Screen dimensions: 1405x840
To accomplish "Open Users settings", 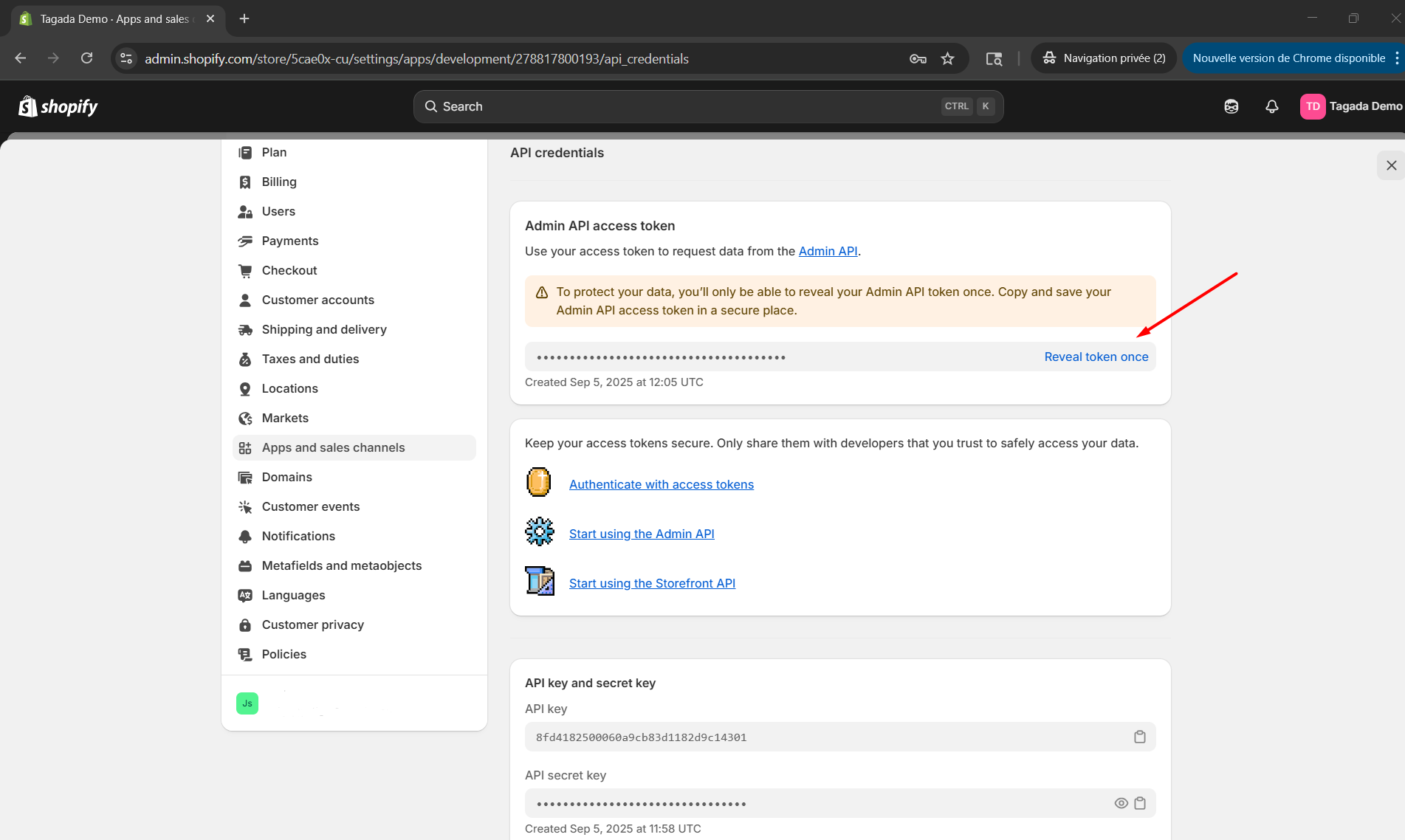I will tap(354, 211).
